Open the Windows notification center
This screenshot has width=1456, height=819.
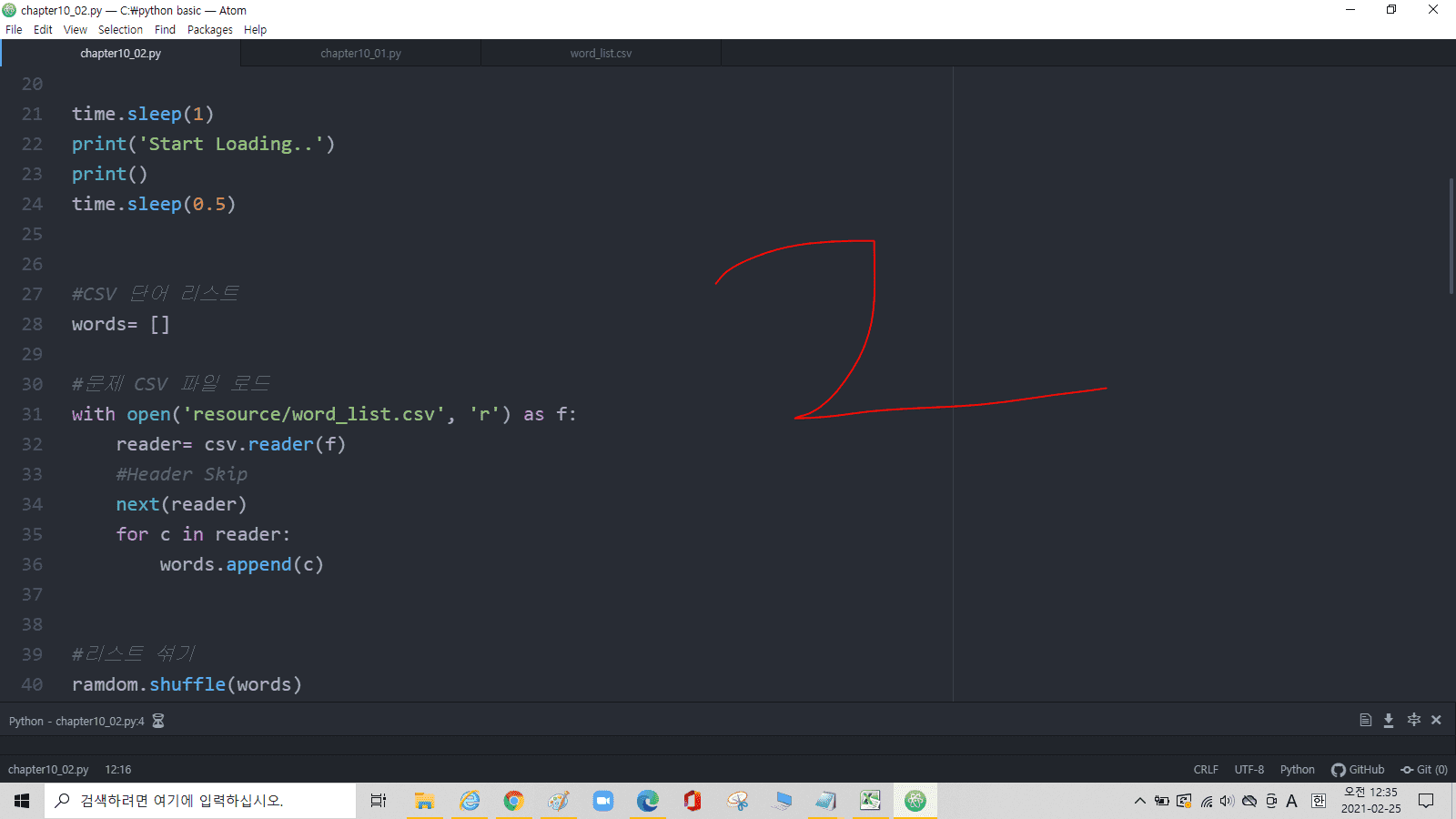coord(1426,801)
